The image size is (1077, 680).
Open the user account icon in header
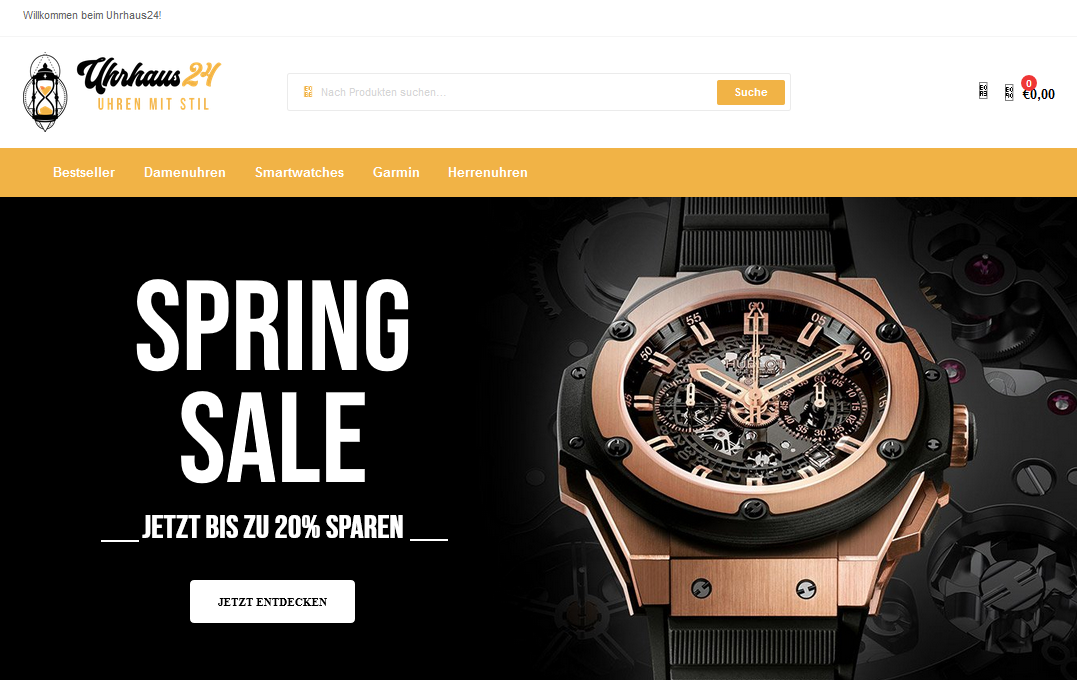983,91
